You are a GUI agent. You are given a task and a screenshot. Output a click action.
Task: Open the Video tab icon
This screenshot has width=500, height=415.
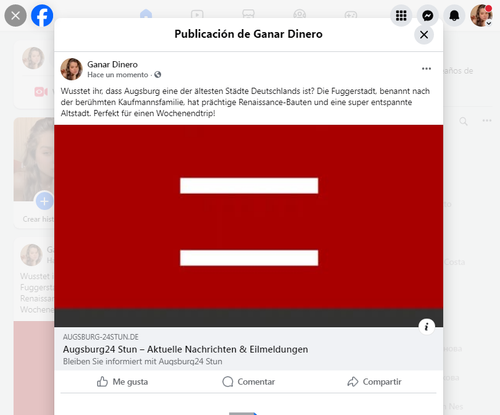197,14
